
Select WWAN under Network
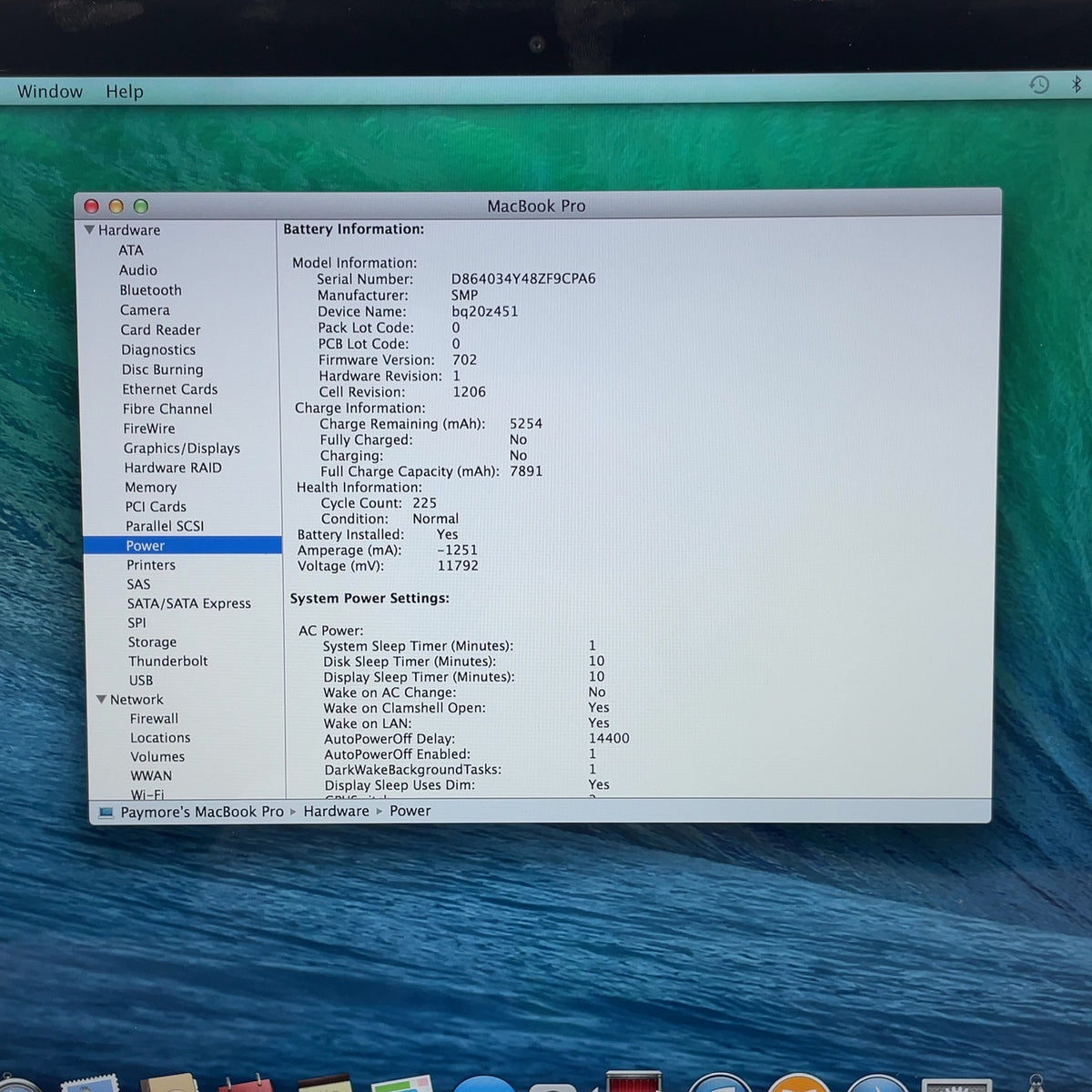click(x=151, y=776)
